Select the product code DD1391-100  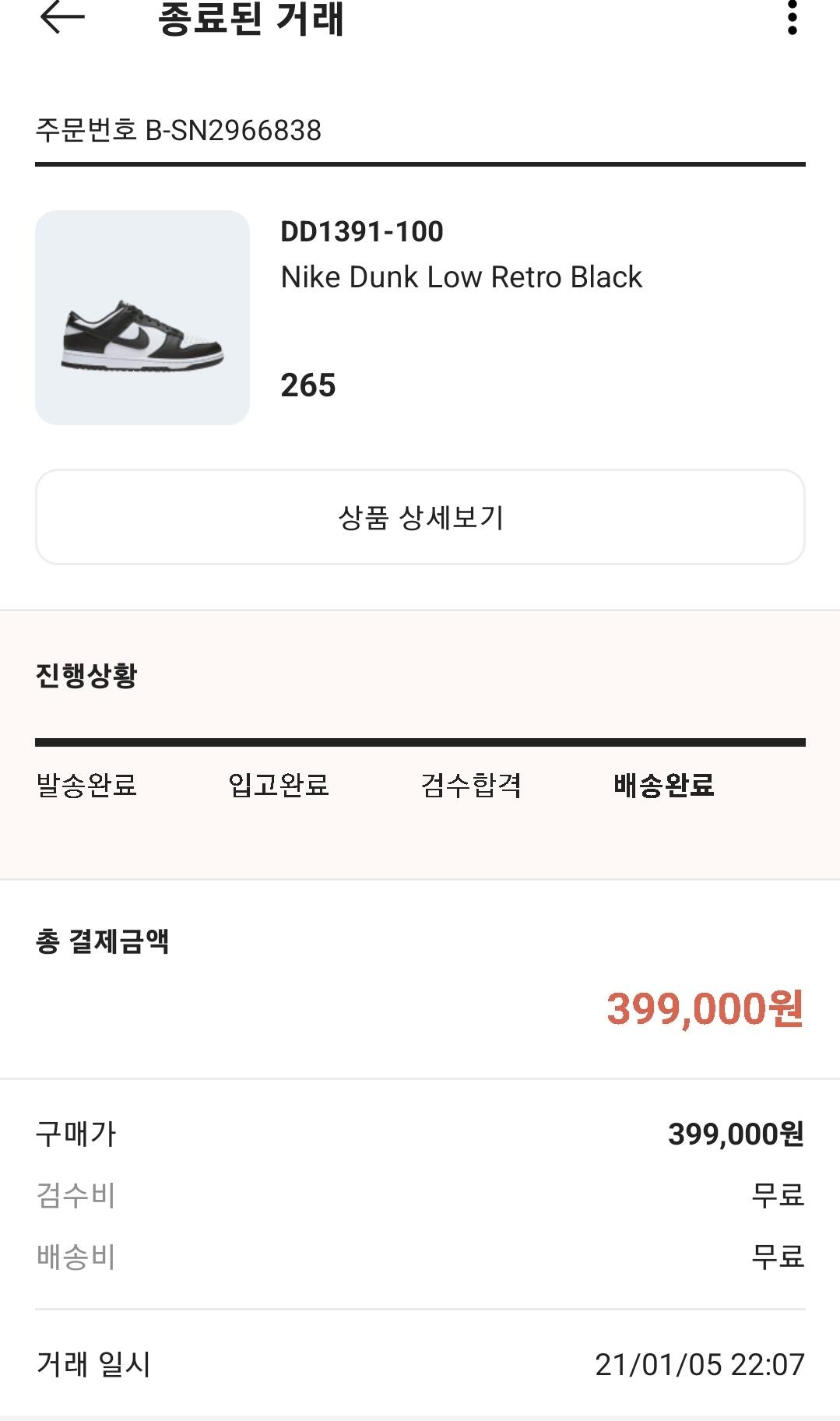click(x=361, y=231)
